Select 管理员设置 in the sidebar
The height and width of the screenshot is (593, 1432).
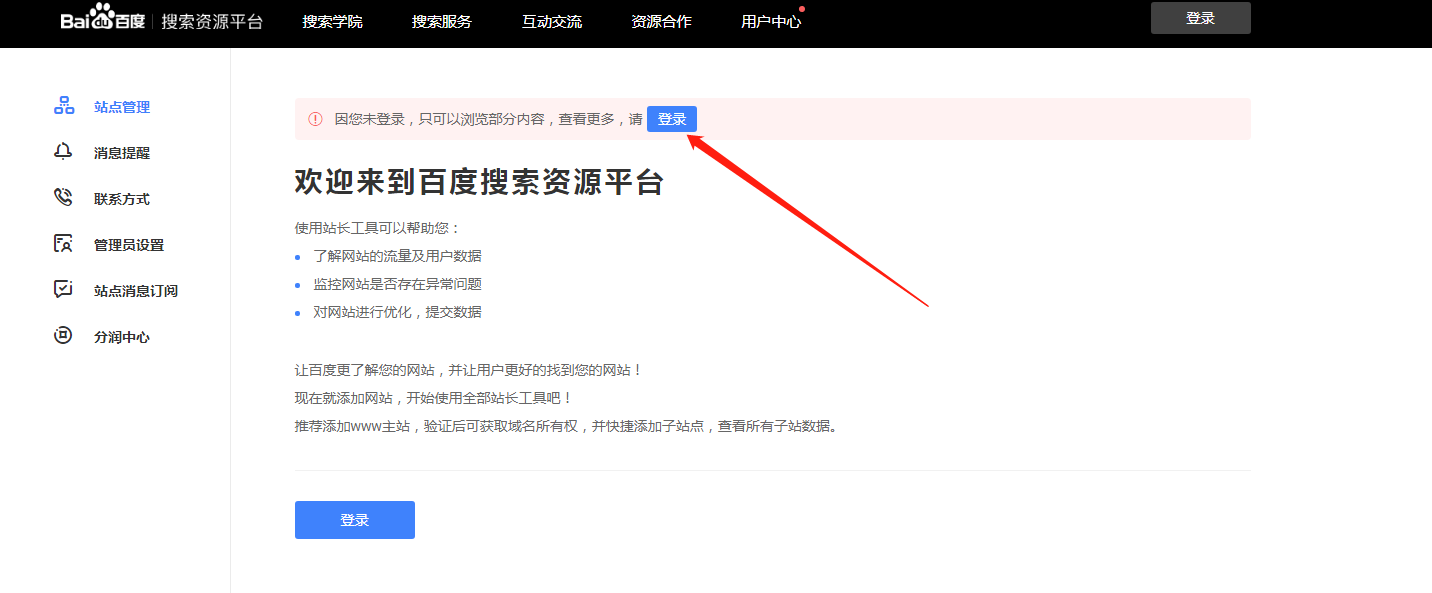[129, 245]
